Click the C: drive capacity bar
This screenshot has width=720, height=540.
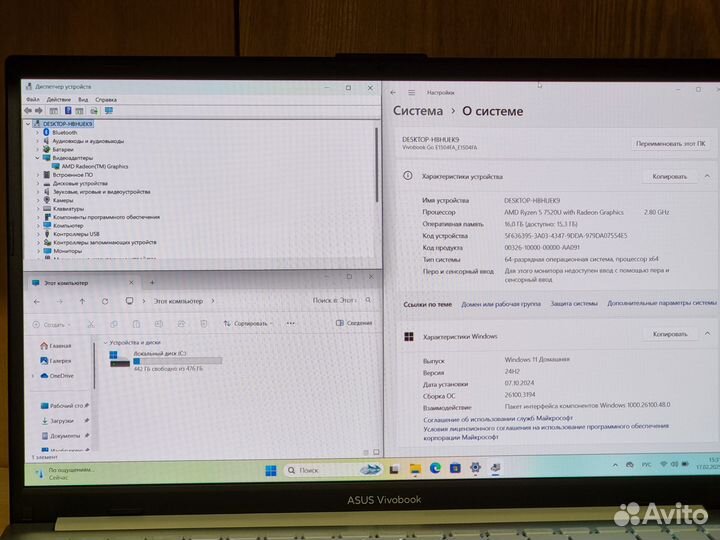[178, 361]
